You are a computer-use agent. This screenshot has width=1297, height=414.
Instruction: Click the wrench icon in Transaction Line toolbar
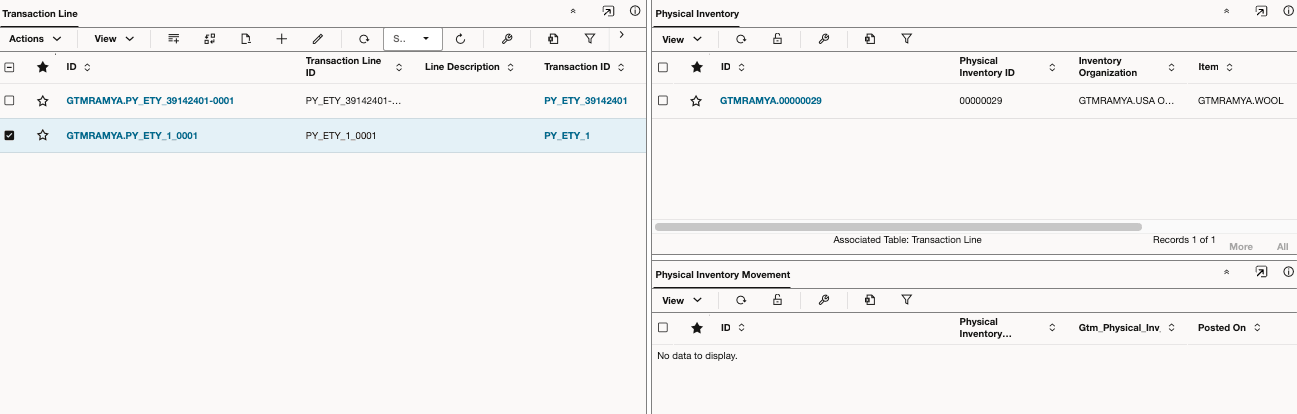(507, 39)
